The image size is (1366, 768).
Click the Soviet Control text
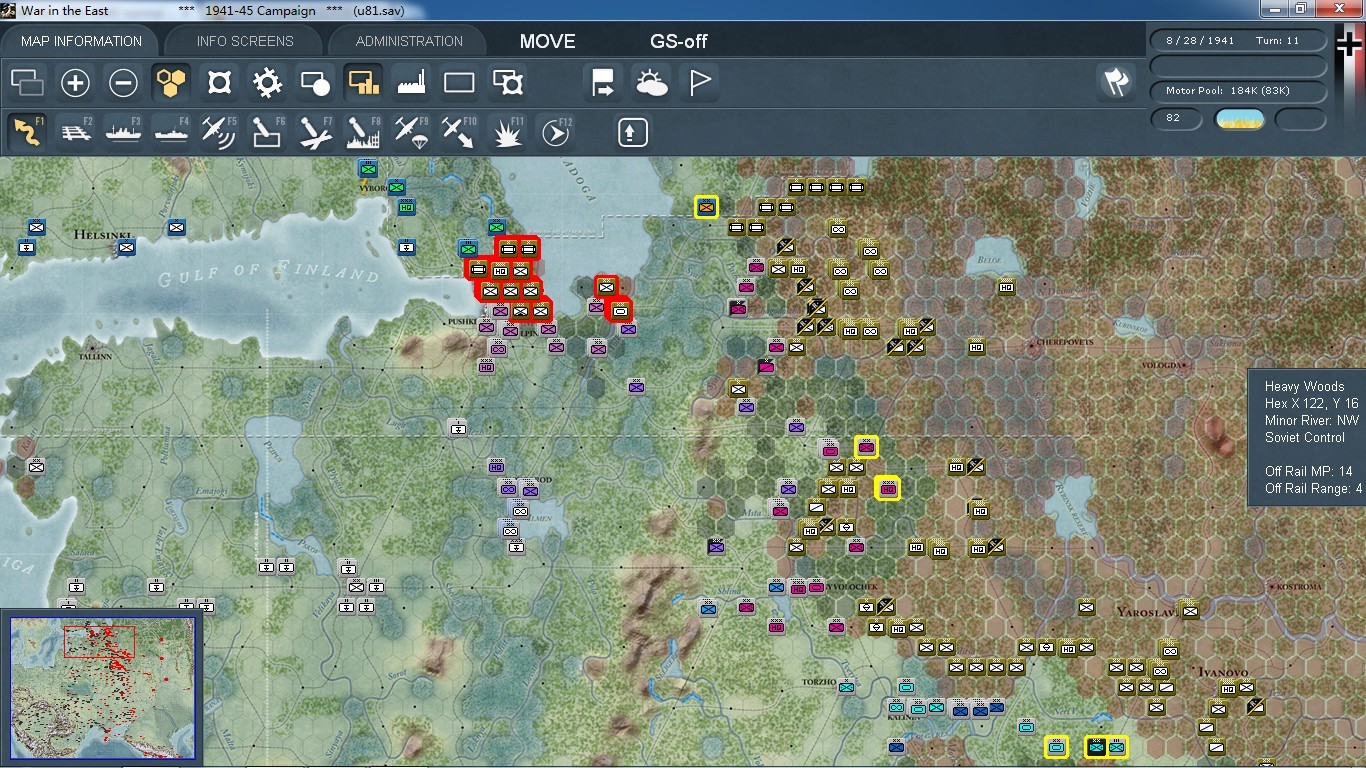[1304, 437]
